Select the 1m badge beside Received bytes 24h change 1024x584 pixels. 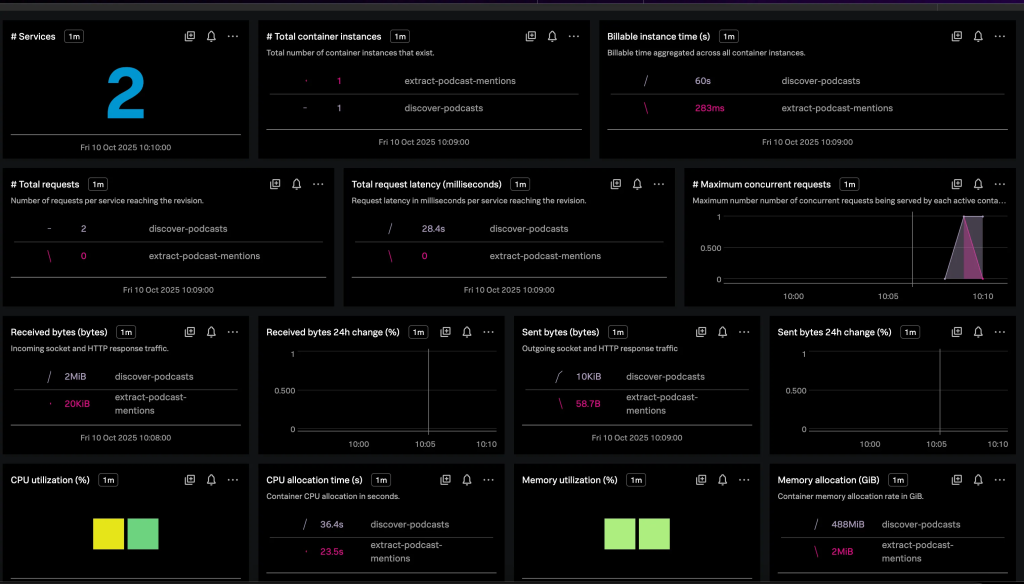pyautogui.click(x=418, y=332)
